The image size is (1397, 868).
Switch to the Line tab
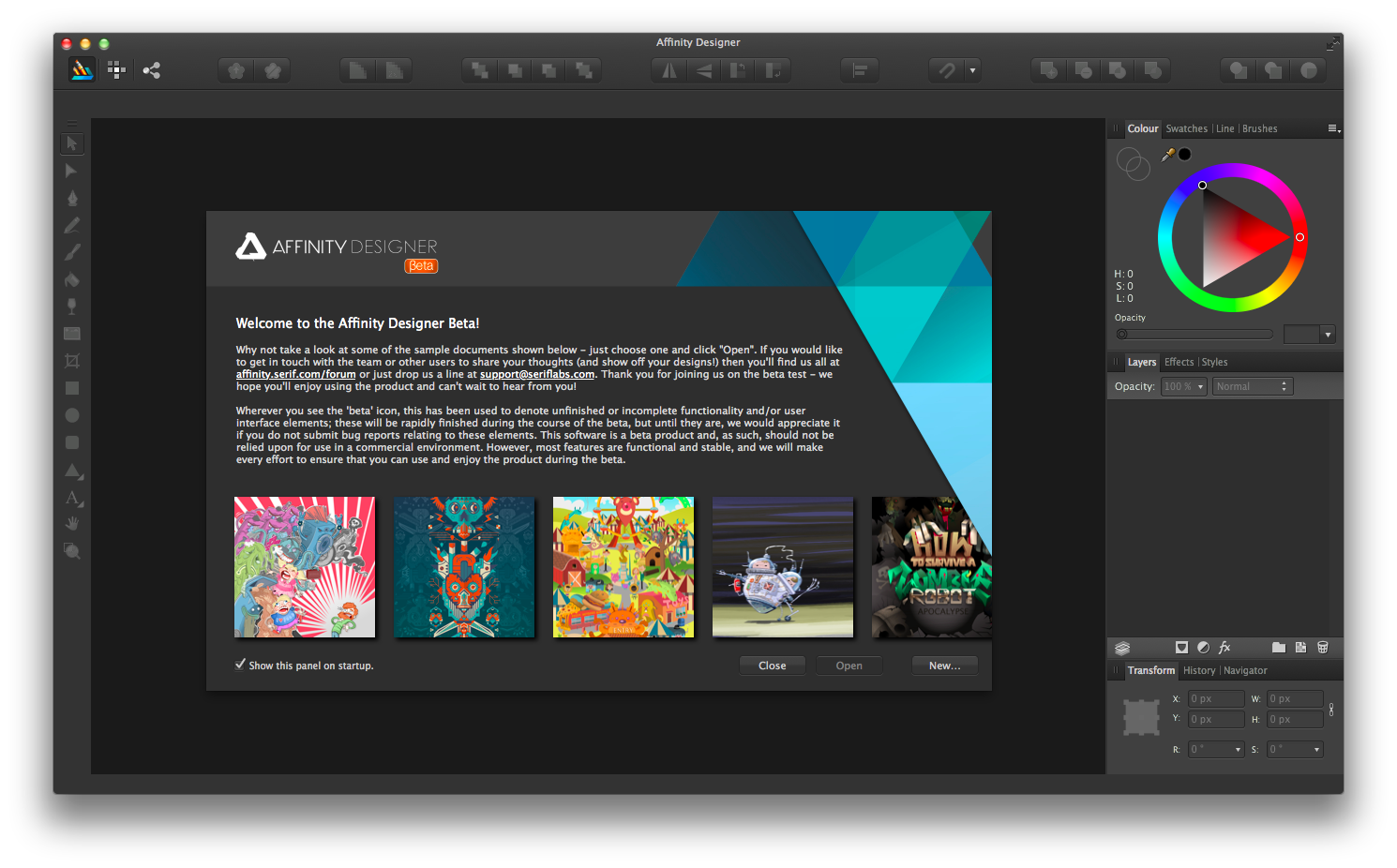coord(1225,128)
